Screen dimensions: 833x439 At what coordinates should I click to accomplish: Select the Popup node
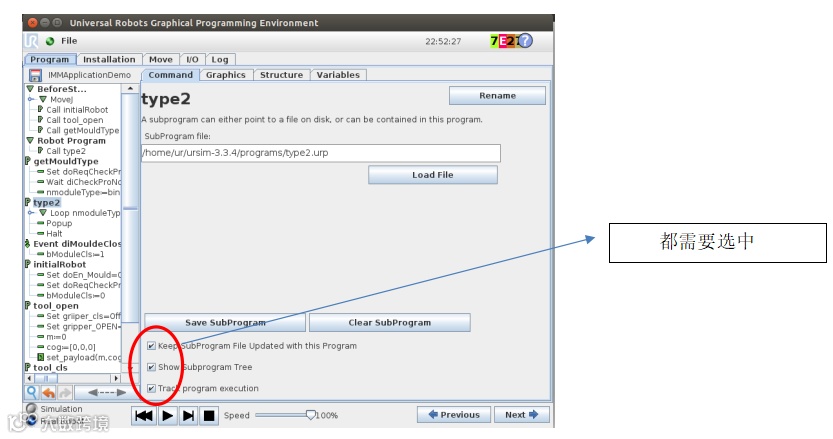point(59,223)
